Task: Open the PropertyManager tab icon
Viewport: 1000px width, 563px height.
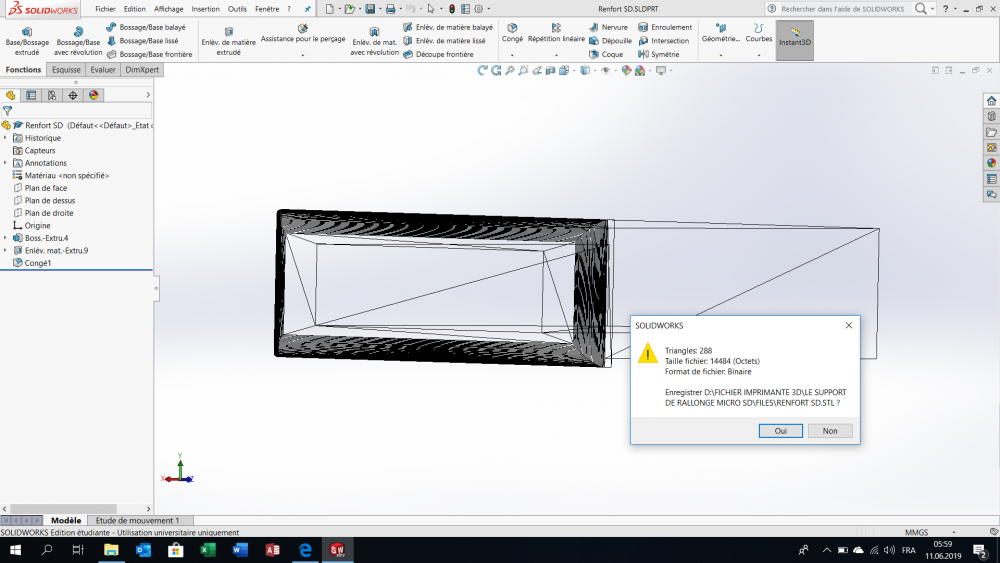Action: (x=31, y=95)
